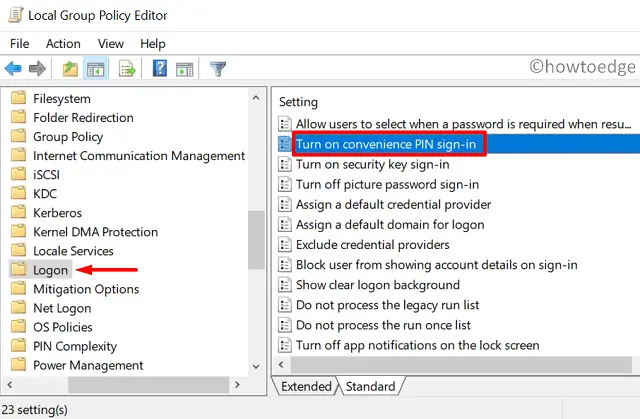Image resolution: width=640 pixels, height=419 pixels.
Task: Click the PIN Complexity folder icon
Action: tap(18, 346)
